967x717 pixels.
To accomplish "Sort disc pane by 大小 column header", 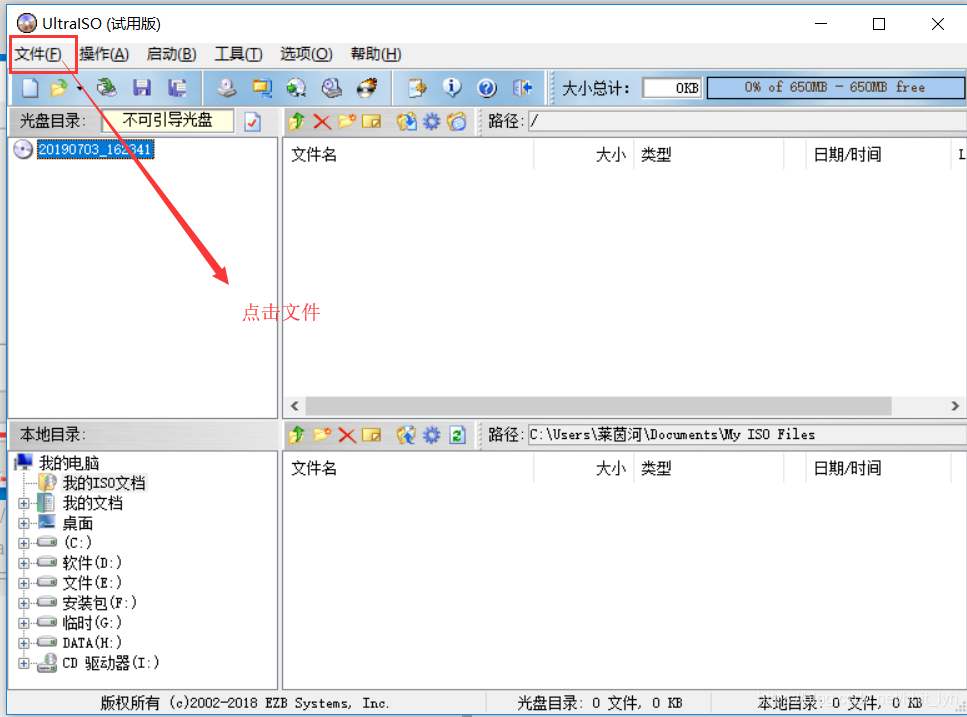I will (583, 154).
